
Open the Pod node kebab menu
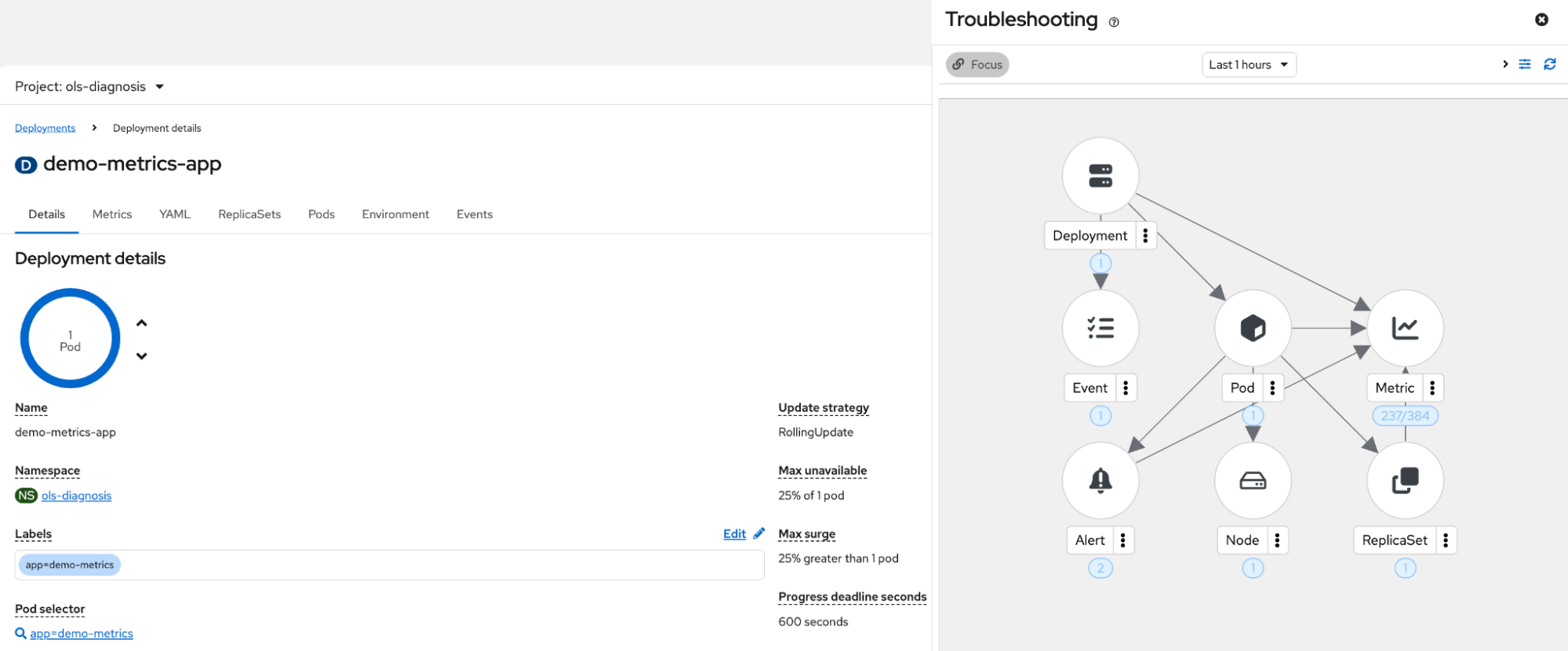click(x=1272, y=387)
